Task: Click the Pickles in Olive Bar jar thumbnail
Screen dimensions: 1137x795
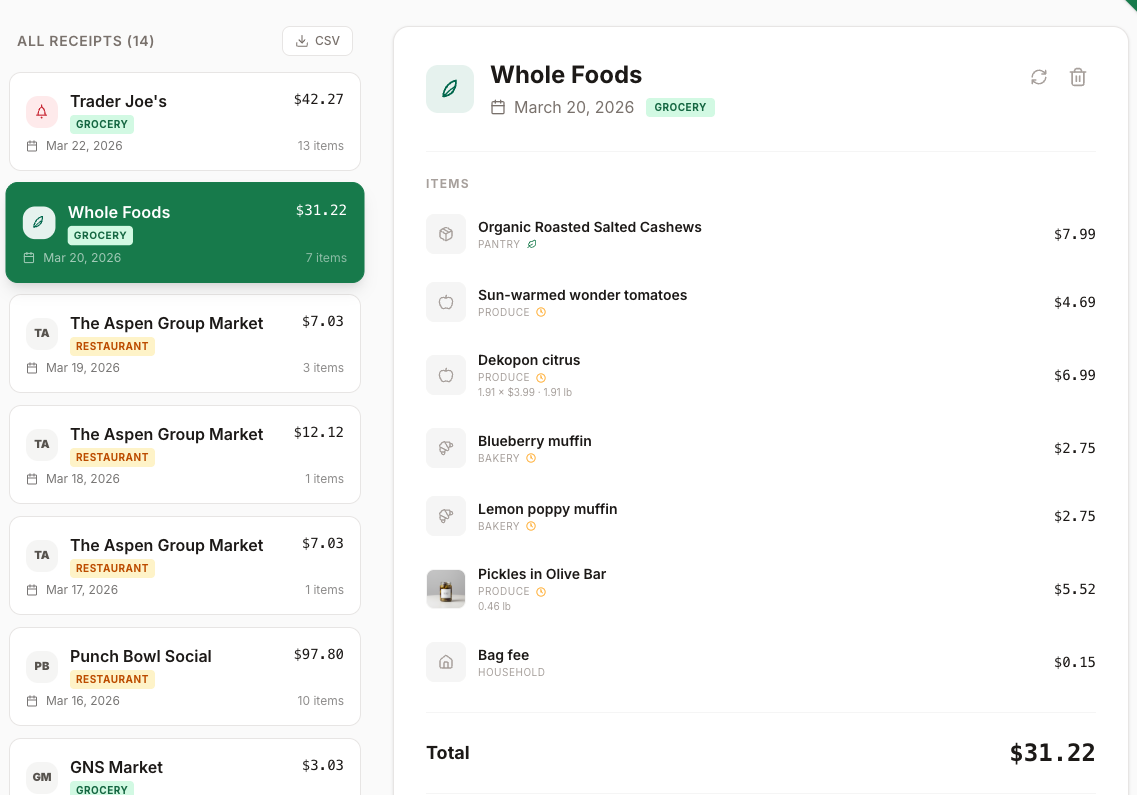Action: pyautogui.click(x=446, y=589)
